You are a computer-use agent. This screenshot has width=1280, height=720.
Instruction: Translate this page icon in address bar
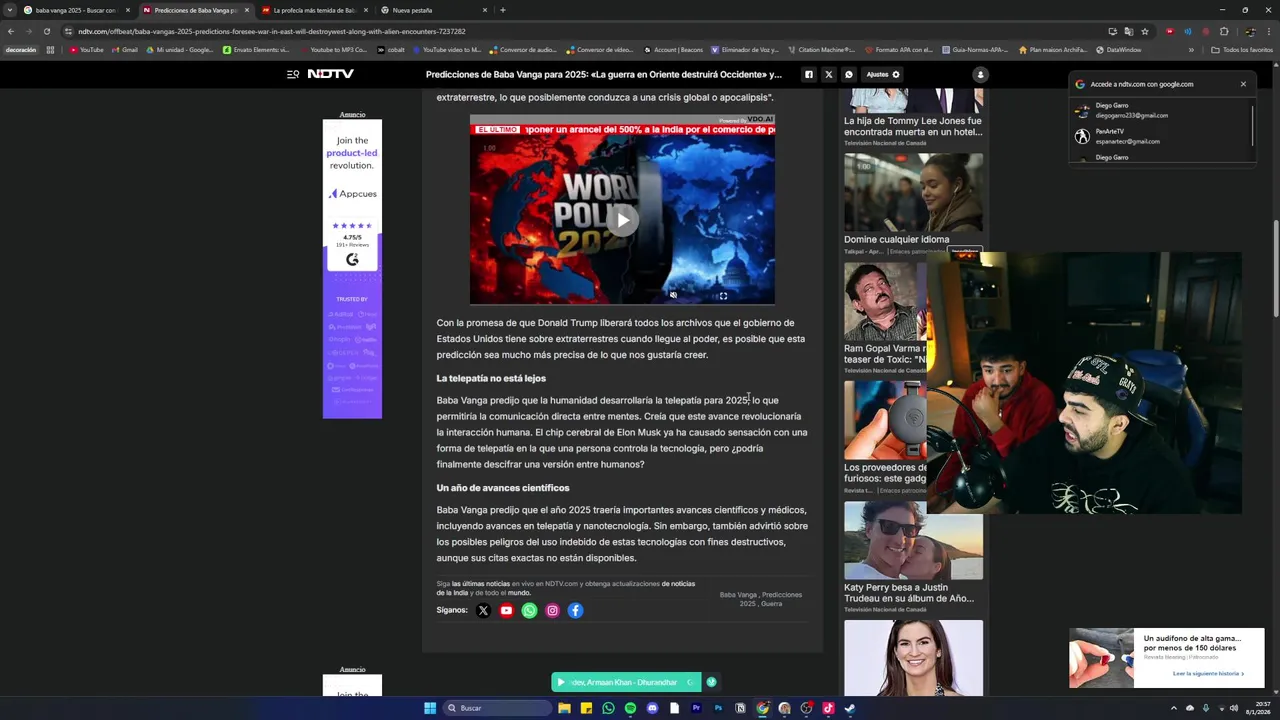click(1128, 31)
